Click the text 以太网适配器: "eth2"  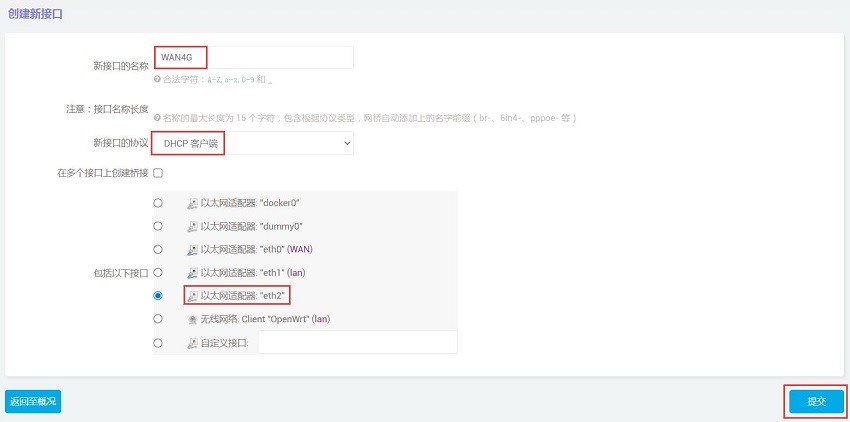point(243,296)
